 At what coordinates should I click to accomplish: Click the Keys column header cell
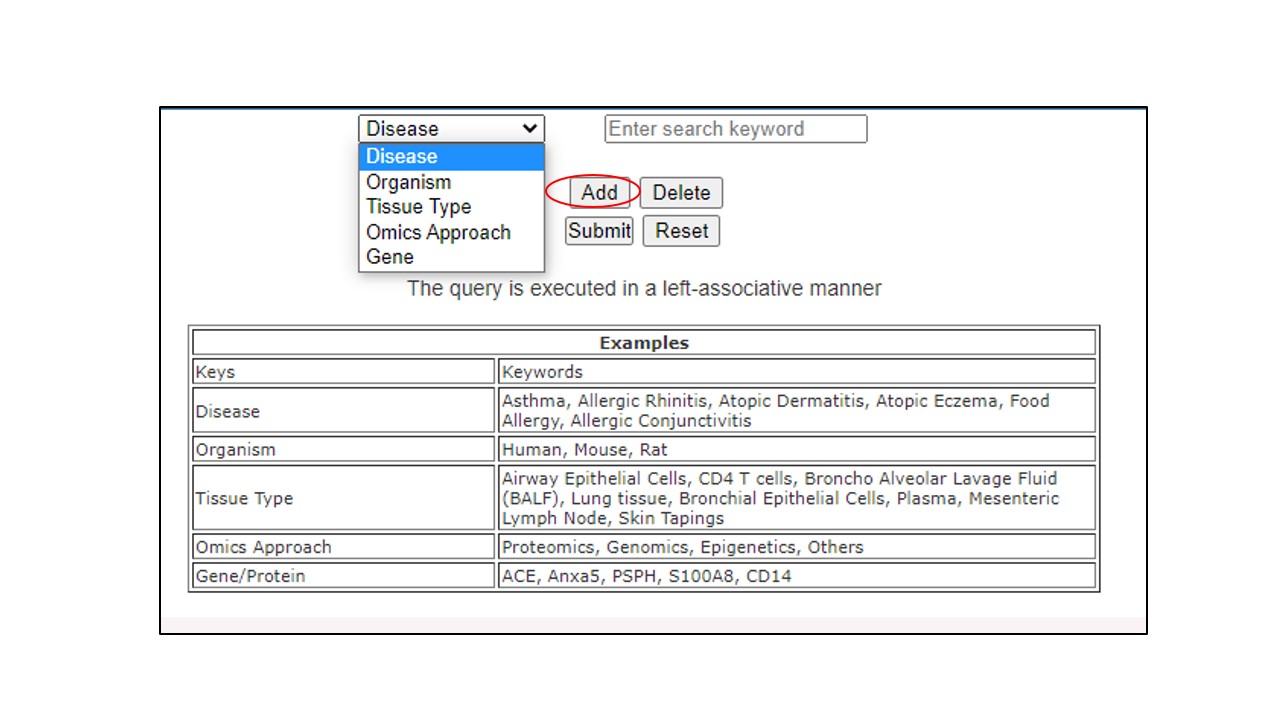click(x=343, y=372)
